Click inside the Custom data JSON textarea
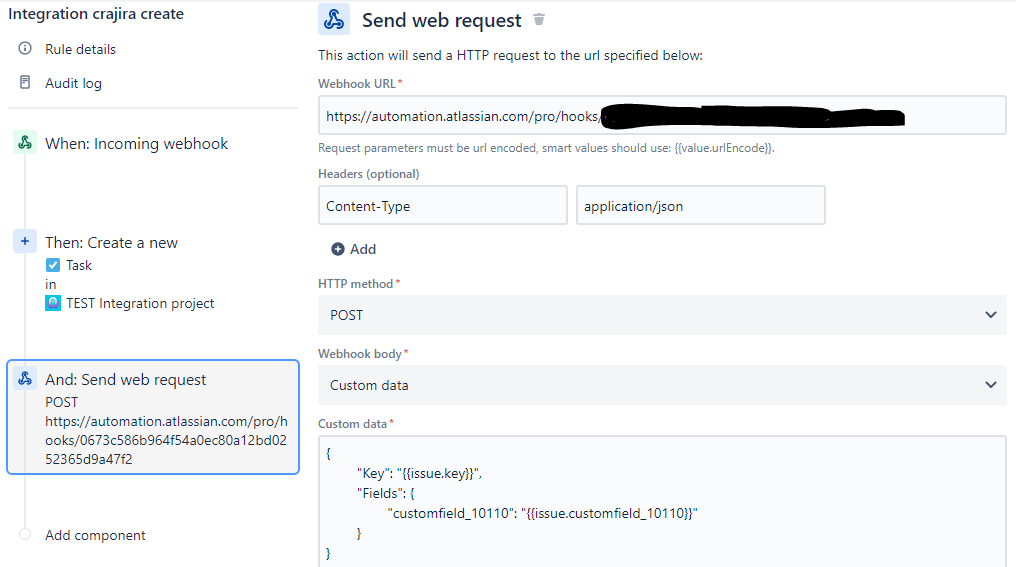This screenshot has height=567, width=1016. pos(662,502)
